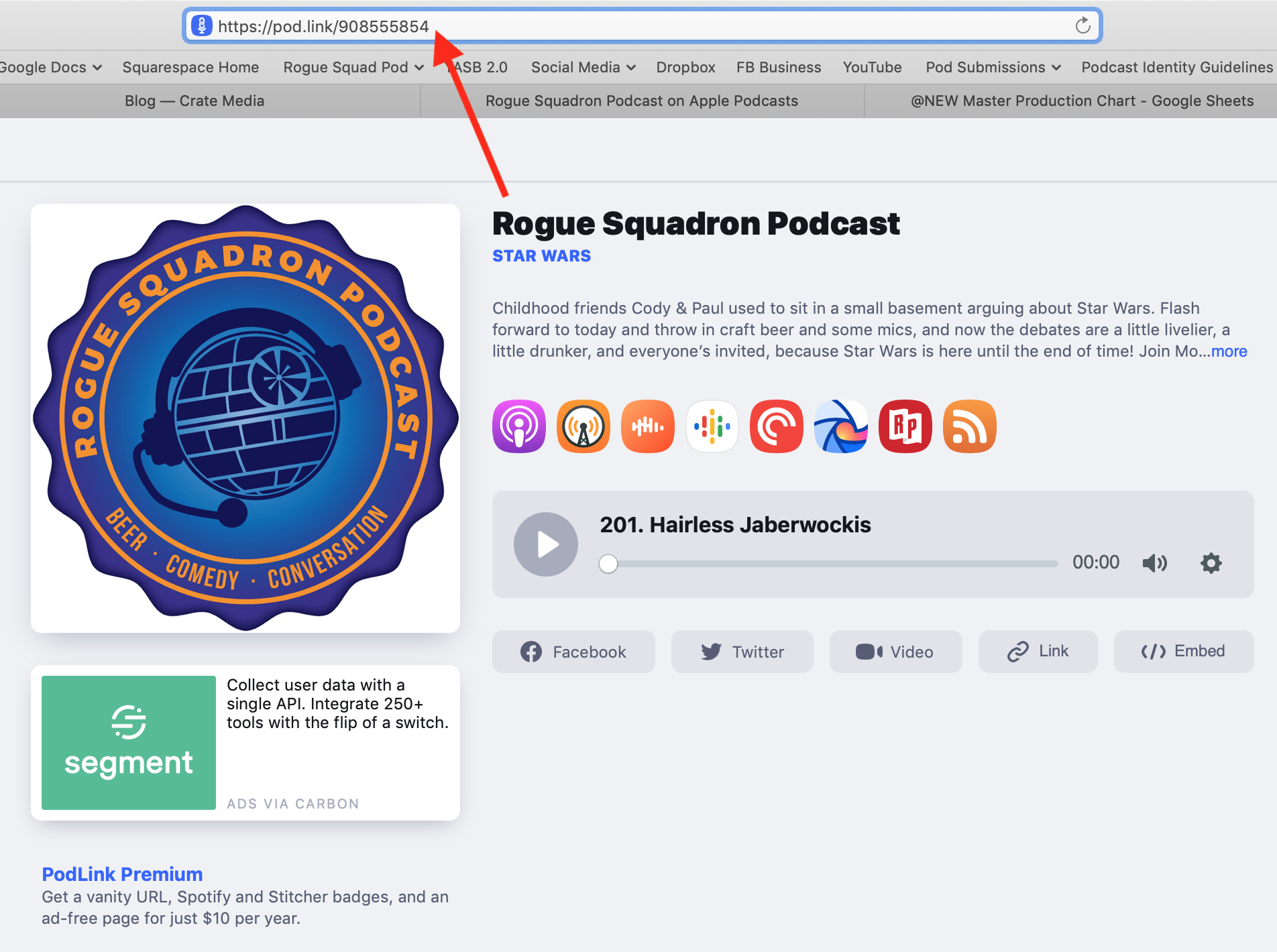Play episode 201 Hairless Jaberwockis

pyautogui.click(x=546, y=544)
